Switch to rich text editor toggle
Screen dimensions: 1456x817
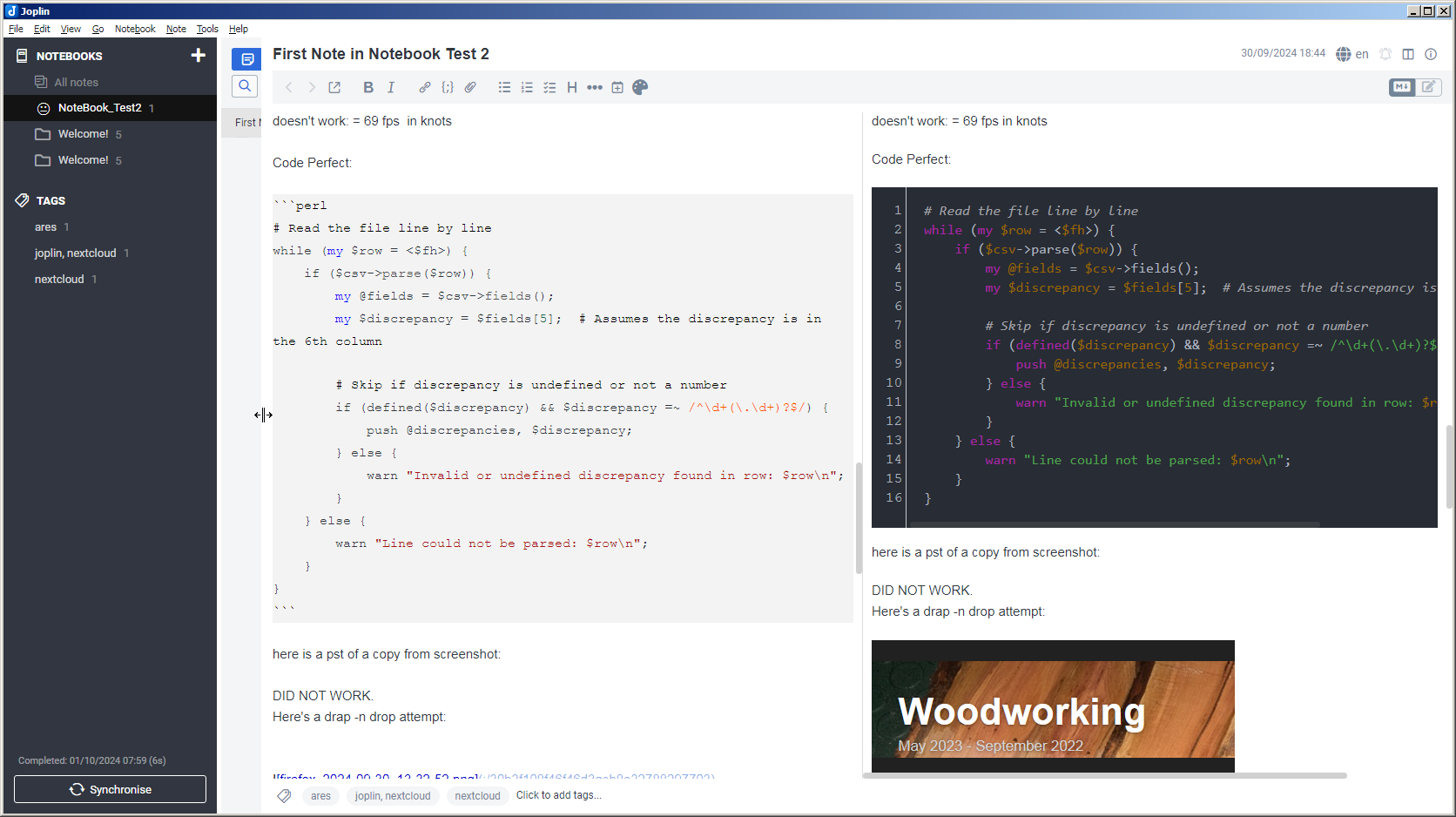click(1429, 87)
